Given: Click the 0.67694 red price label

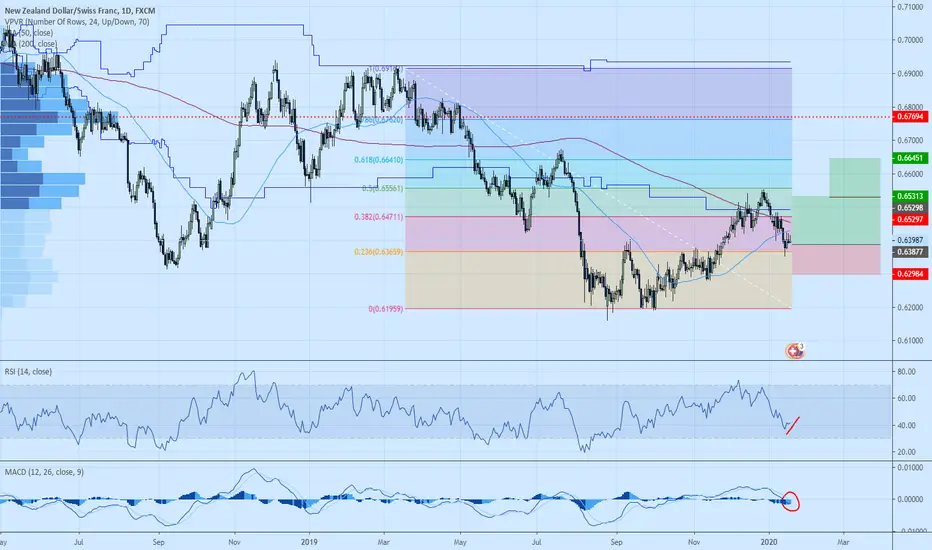Looking at the screenshot, I should click(910, 117).
